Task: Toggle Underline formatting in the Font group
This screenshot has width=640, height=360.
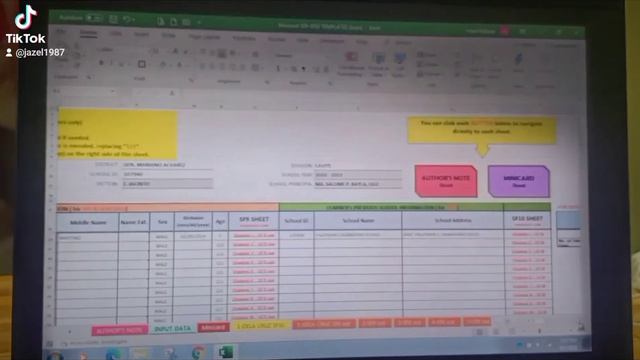Action: click(121, 64)
